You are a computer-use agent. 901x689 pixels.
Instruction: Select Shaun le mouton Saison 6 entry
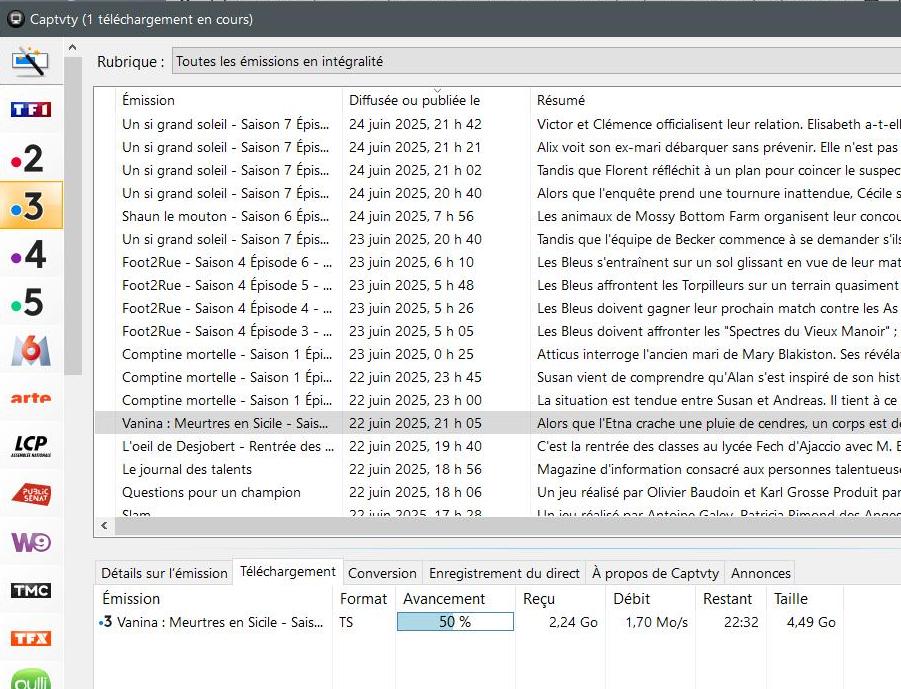pos(226,216)
